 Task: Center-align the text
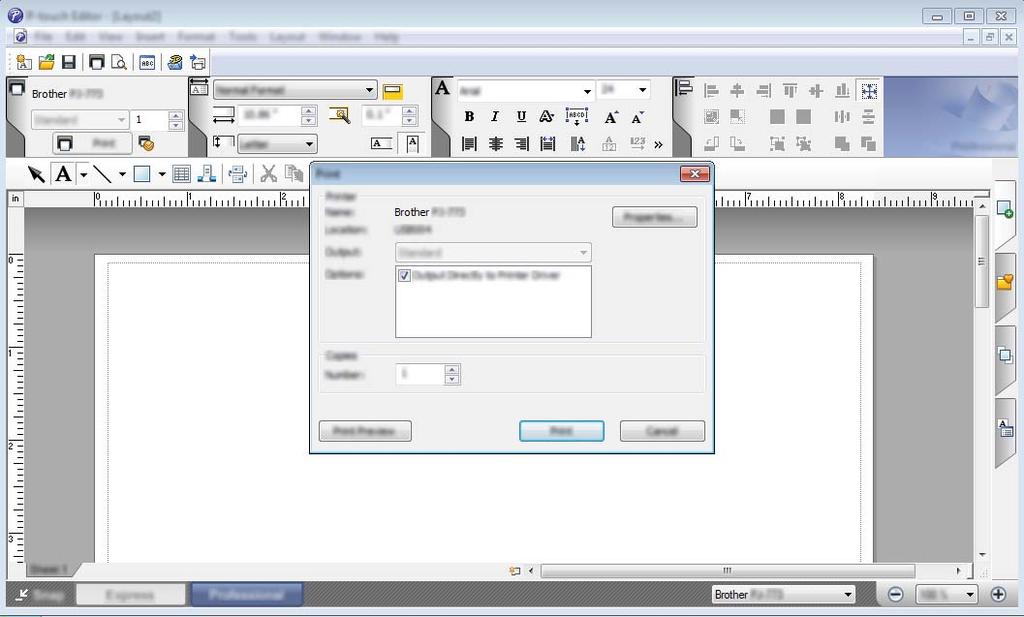pyautogui.click(x=496, y=144)
